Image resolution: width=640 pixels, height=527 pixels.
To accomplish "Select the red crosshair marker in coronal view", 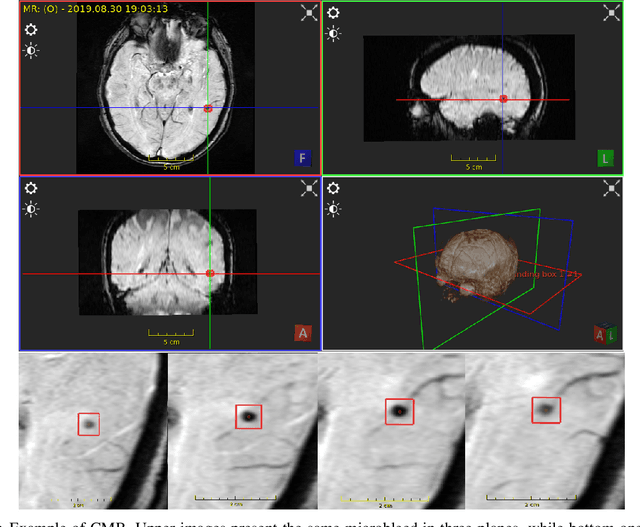I will (x=210, y=273).
